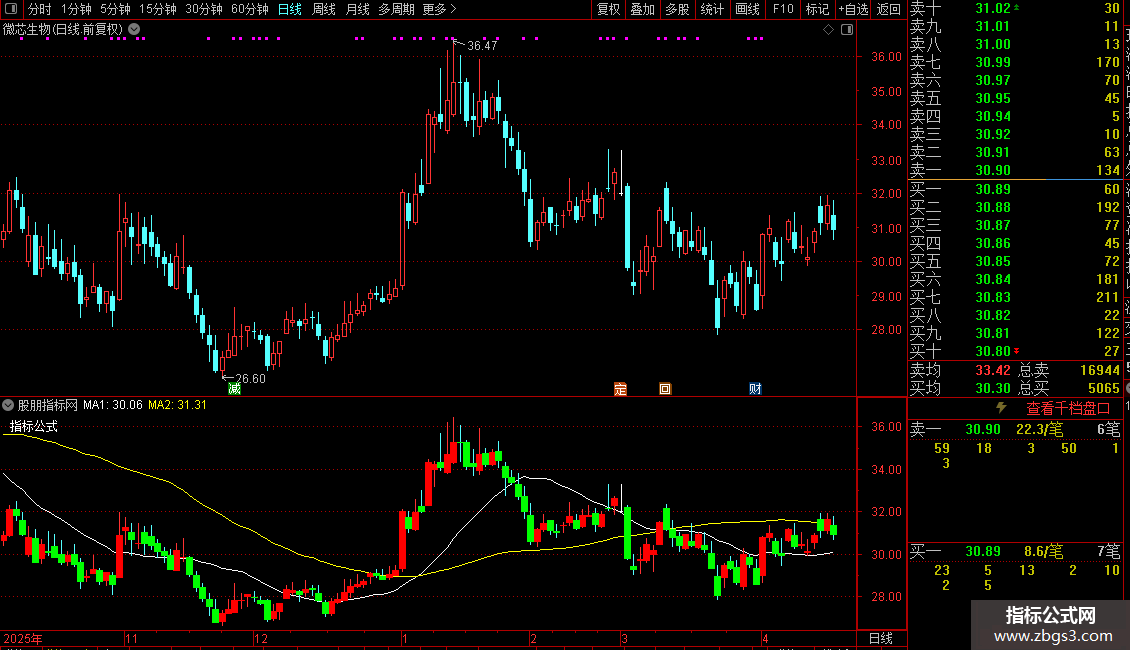Switch to 5分钟 period
The image size is (1130, 650).
tap(115, 9)
